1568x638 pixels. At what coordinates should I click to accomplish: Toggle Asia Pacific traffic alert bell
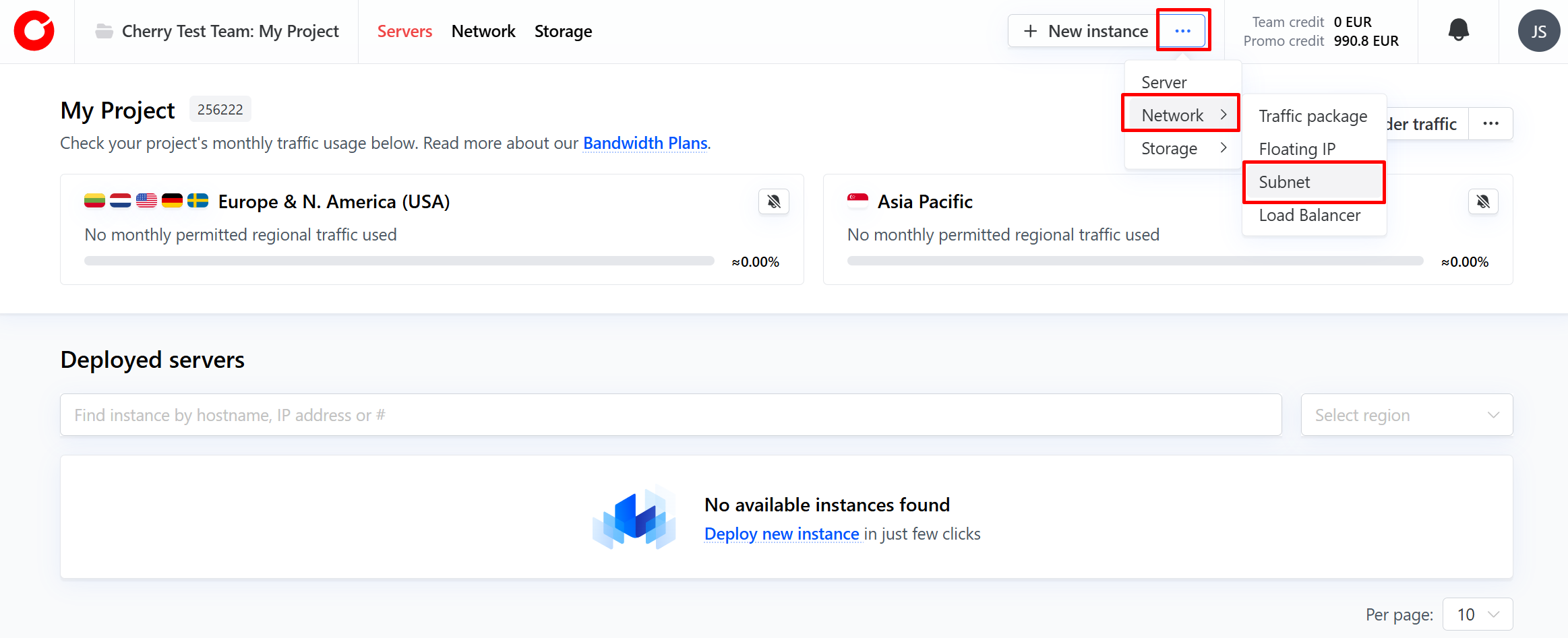[1482, 201]
